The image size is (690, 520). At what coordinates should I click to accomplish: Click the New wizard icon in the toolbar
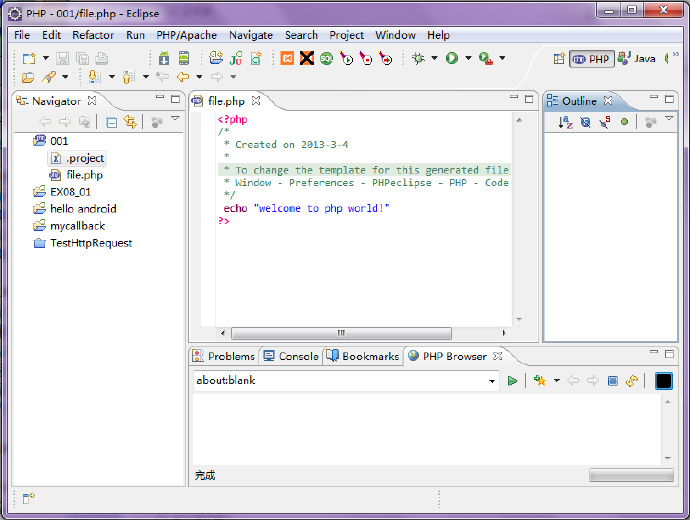click(29, 58)
